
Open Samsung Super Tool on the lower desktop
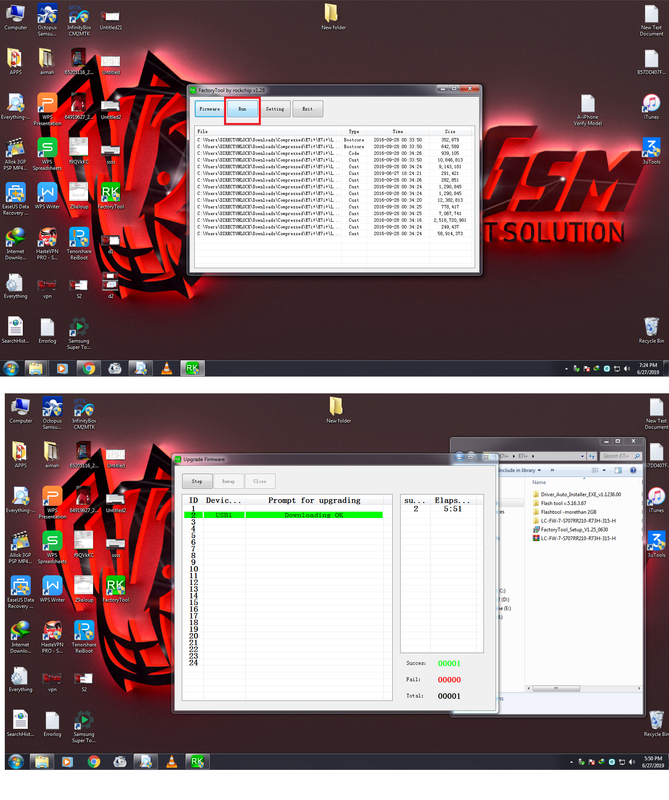point(84,727)
